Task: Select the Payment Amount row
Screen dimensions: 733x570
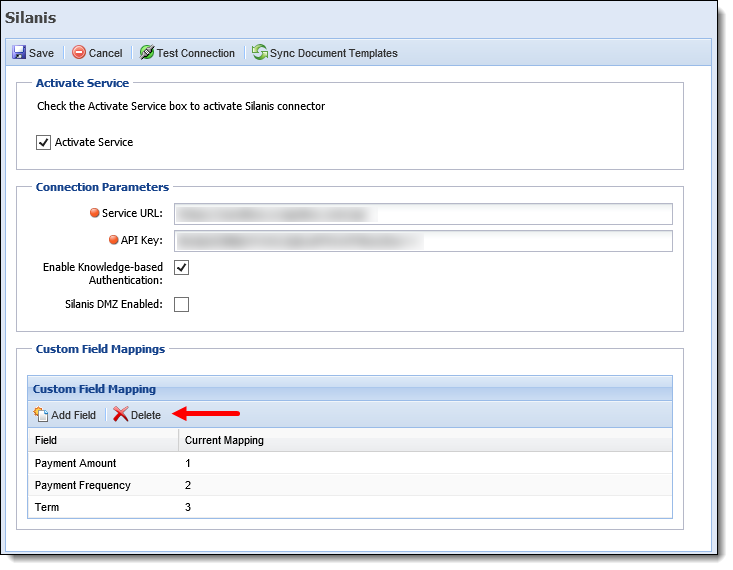Action: (350, 463)
